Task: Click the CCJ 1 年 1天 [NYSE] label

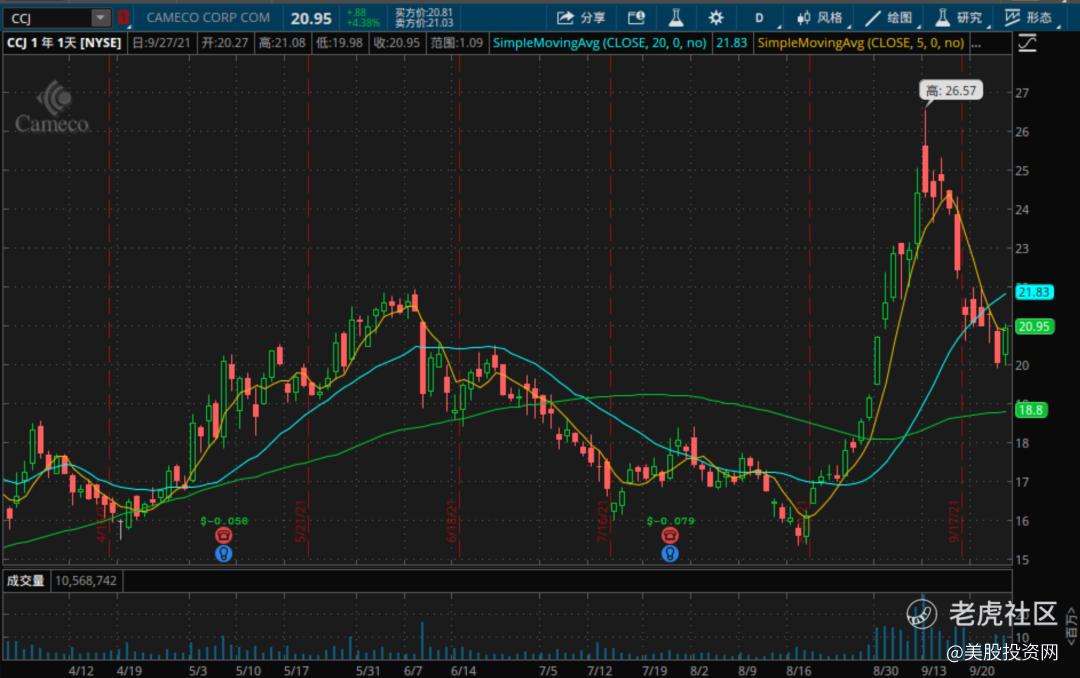Action: coord(64,43)
